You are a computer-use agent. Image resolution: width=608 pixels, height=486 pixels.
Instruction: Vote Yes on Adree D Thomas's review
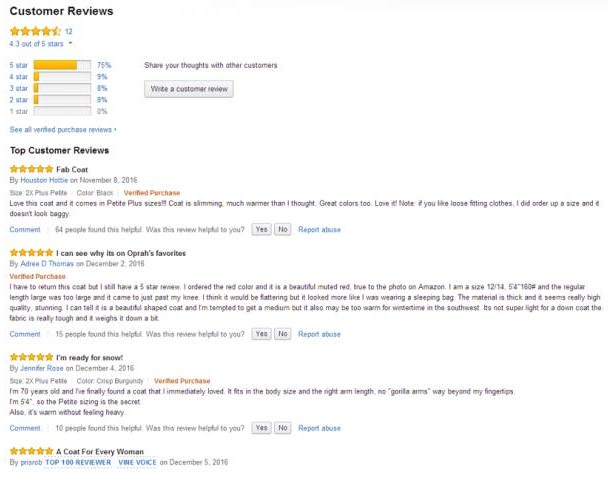(x=261, y=334)
